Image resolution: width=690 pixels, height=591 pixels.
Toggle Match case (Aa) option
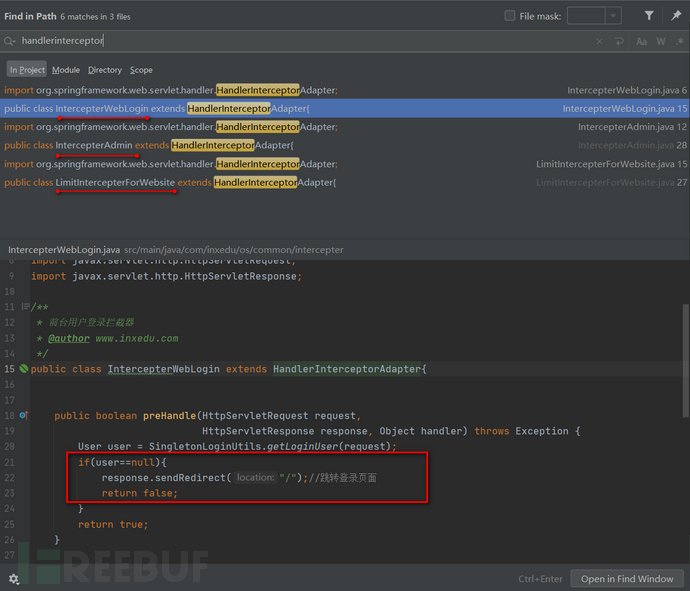[642, 42]
